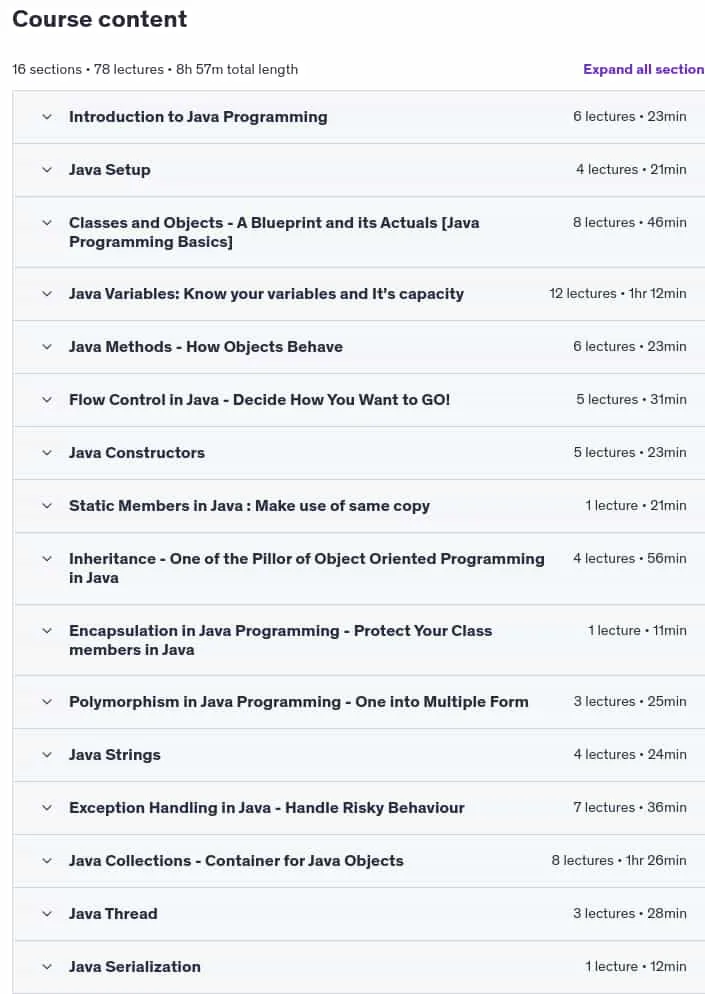The height and width of the screenshot is (994, 705).
Task: Expand Exception Handling in Java chevron
Action: point(47,808)
